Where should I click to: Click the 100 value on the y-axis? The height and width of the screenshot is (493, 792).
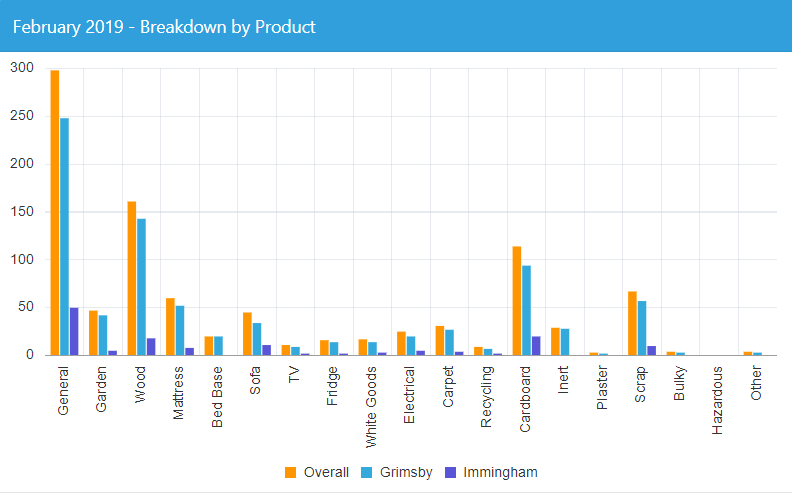pos(22,260)
